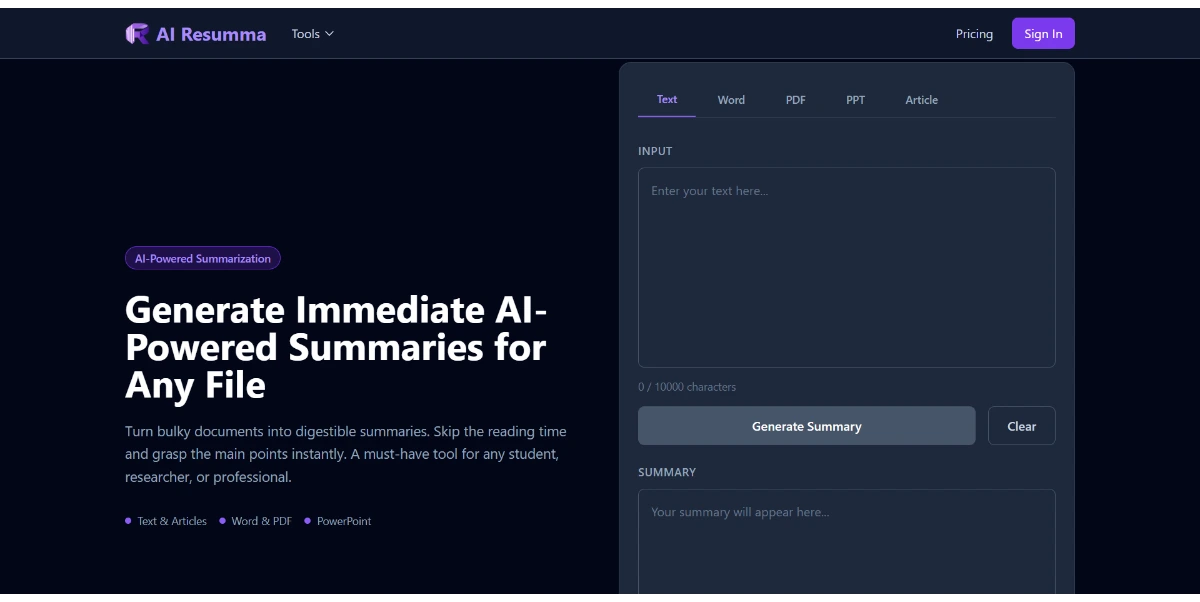Focus the 'Enter your text here' input box
Image resolution: width=1200 pixels, height=602 pixels.
point(846,267)
